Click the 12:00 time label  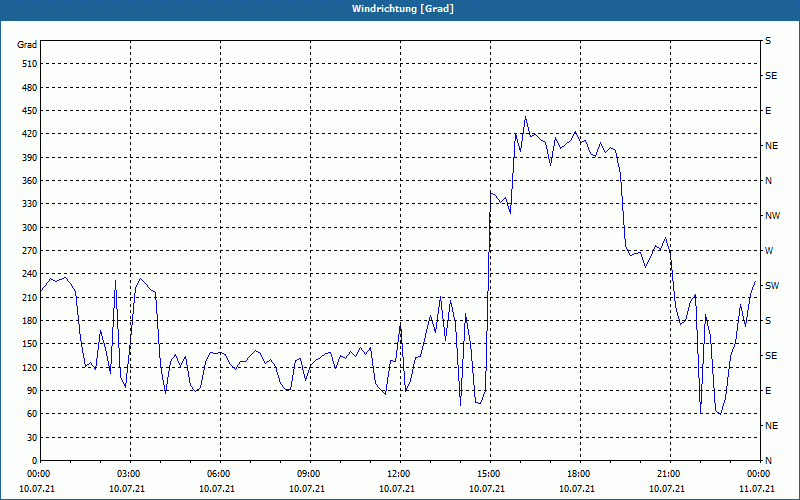(397, 474)
